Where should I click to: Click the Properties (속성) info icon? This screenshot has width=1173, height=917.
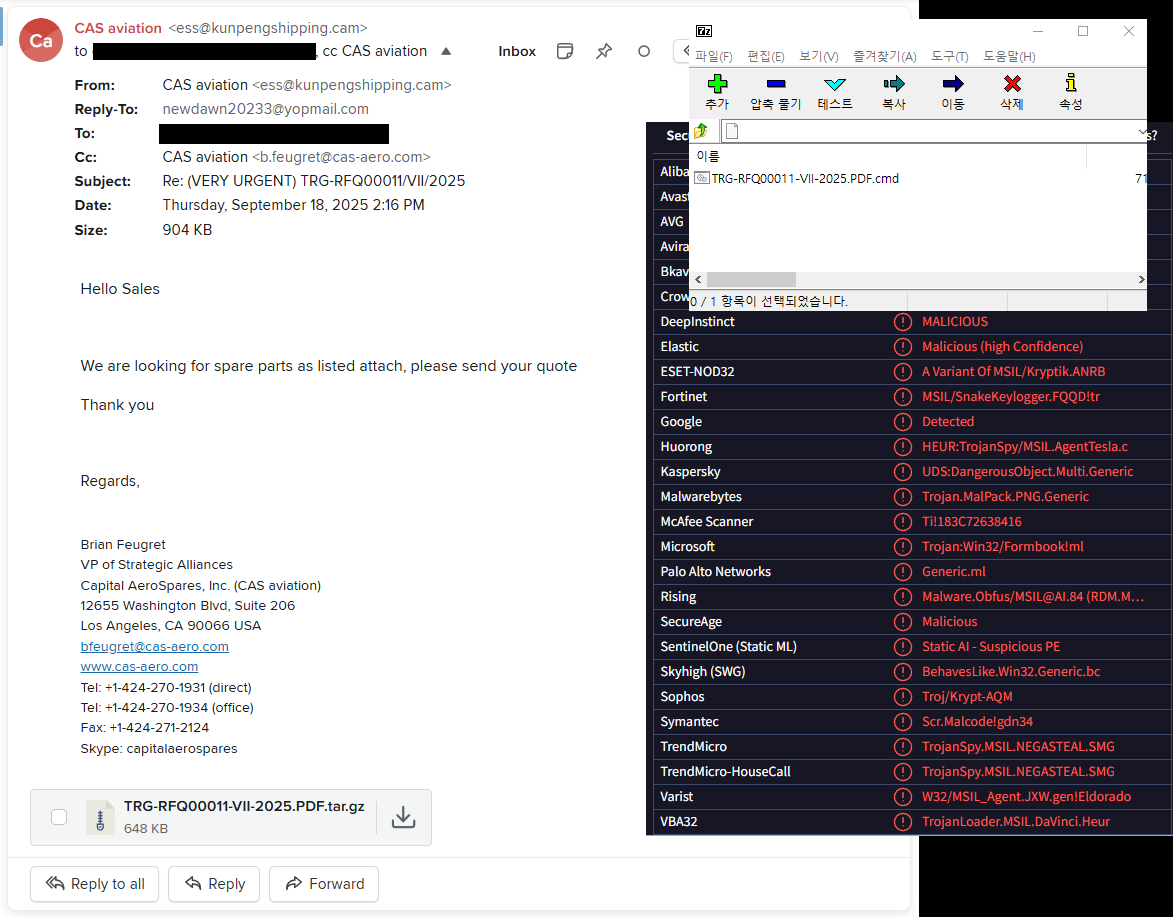point(1071,85)
